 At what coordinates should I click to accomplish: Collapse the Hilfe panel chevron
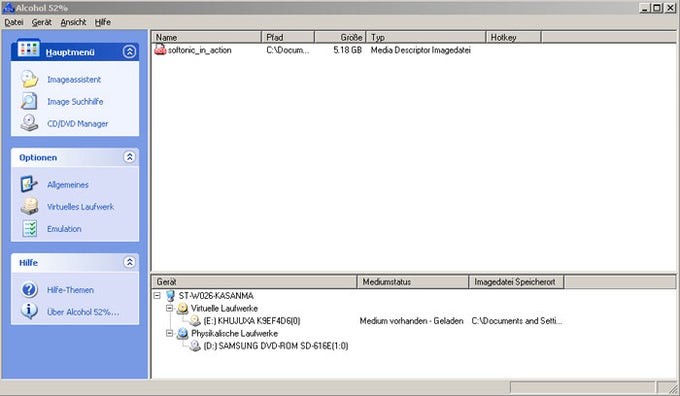tap(129, 262)
